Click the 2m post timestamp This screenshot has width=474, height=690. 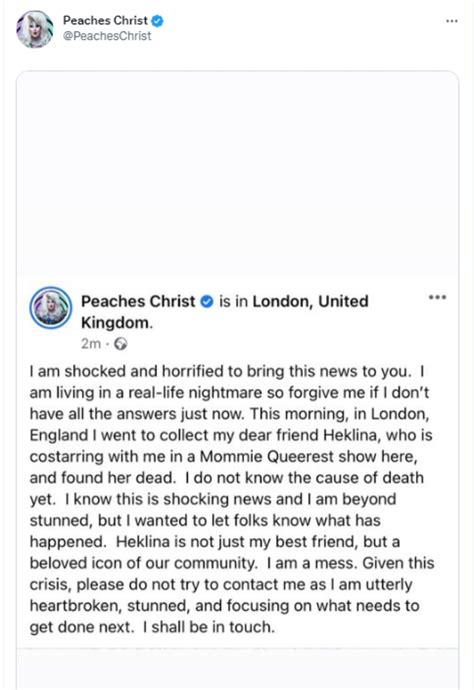[x=91, y=344]
